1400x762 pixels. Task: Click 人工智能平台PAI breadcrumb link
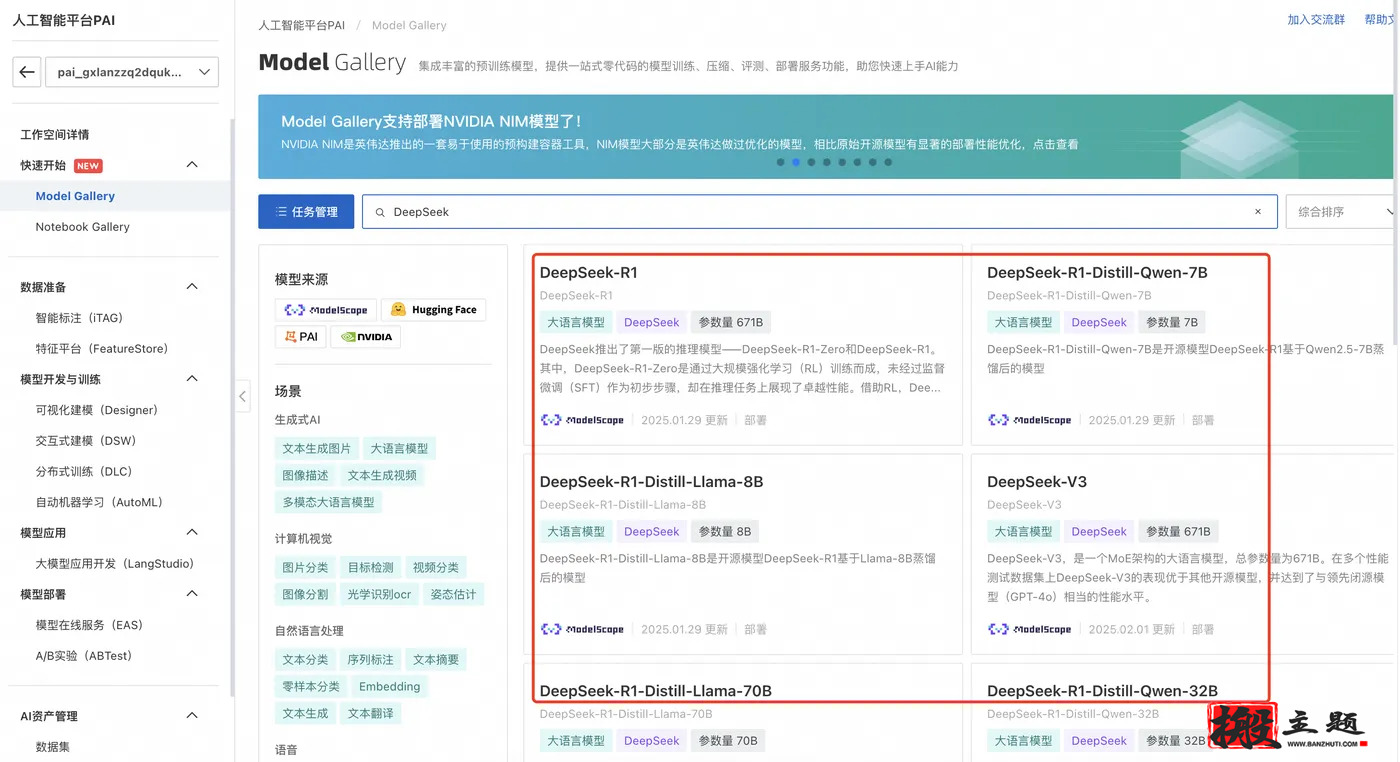tap(301, 25)
